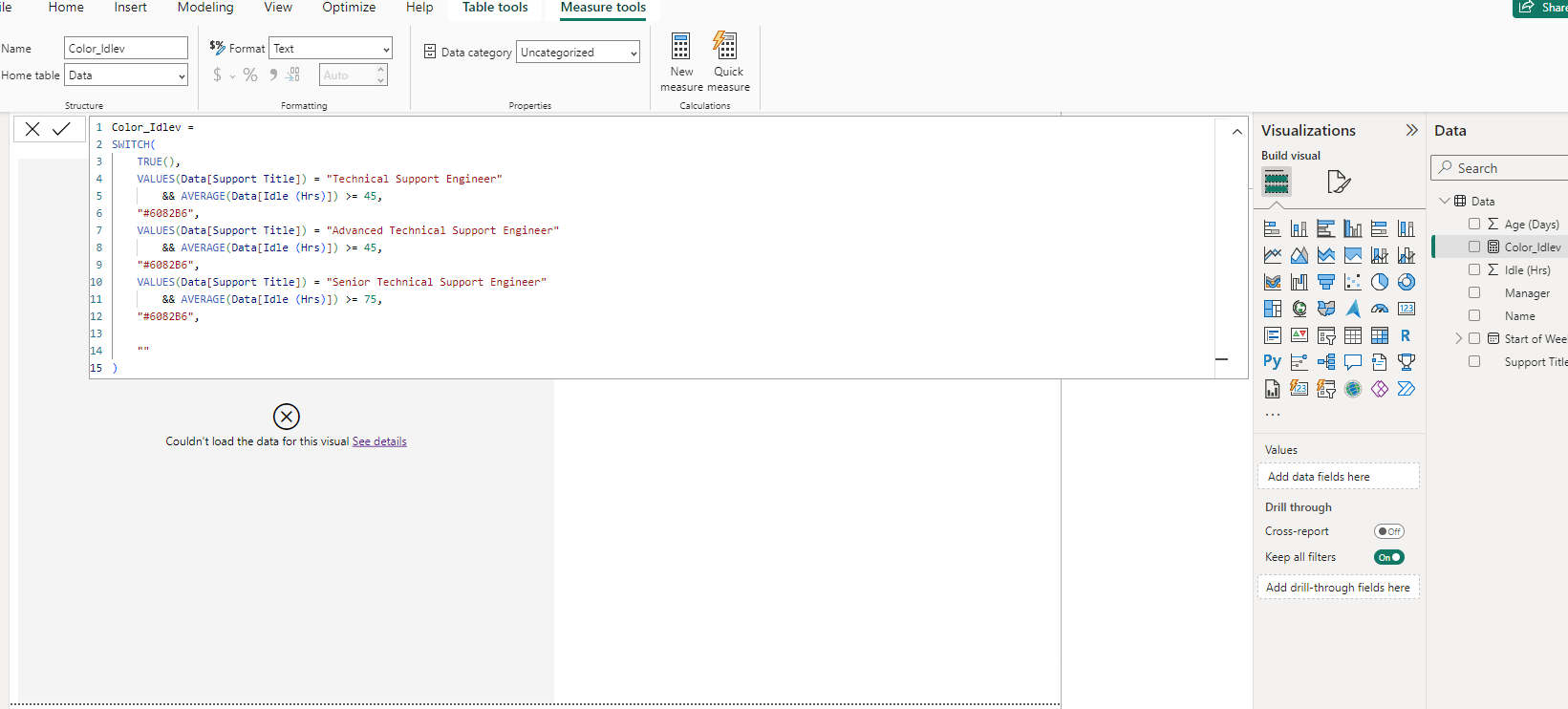1568x709 pixels.
Task: Open the Home table dropdown
Action: tap(126, 75)
